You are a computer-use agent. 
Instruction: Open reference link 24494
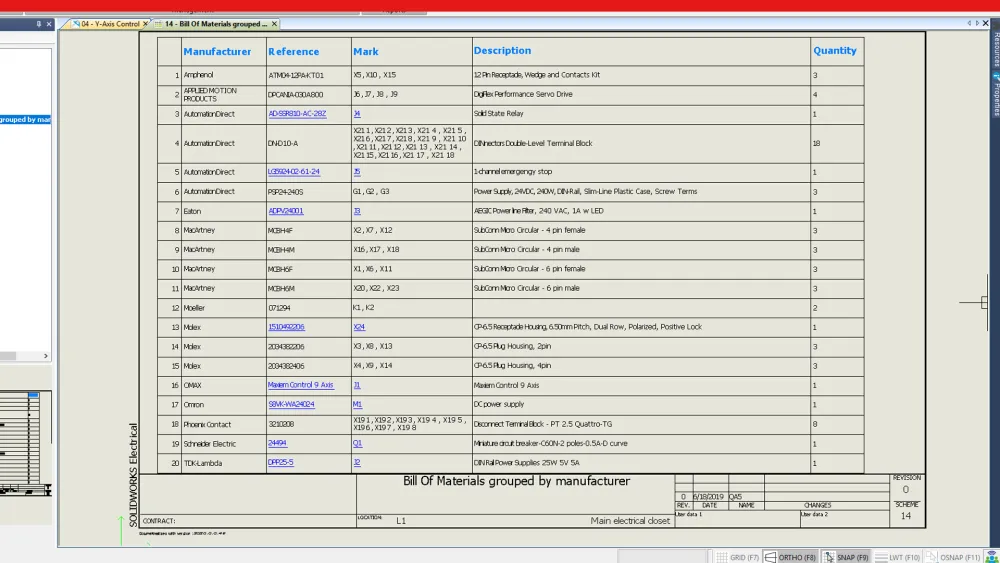277,442
